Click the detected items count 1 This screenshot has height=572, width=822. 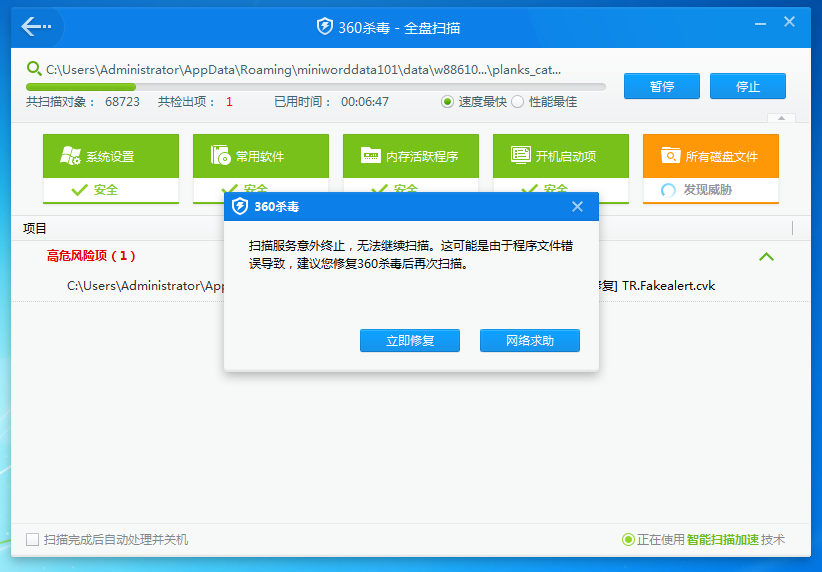coord(229,102)
